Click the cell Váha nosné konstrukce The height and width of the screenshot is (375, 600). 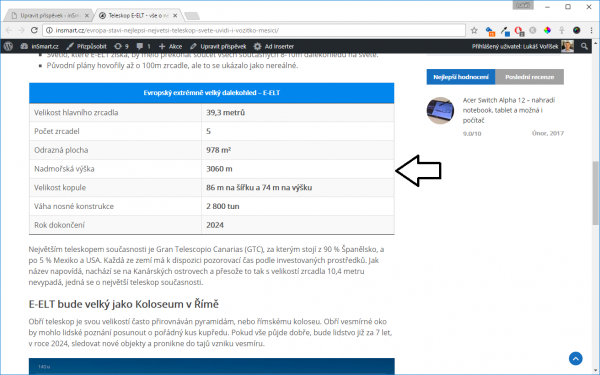point(116,206)
